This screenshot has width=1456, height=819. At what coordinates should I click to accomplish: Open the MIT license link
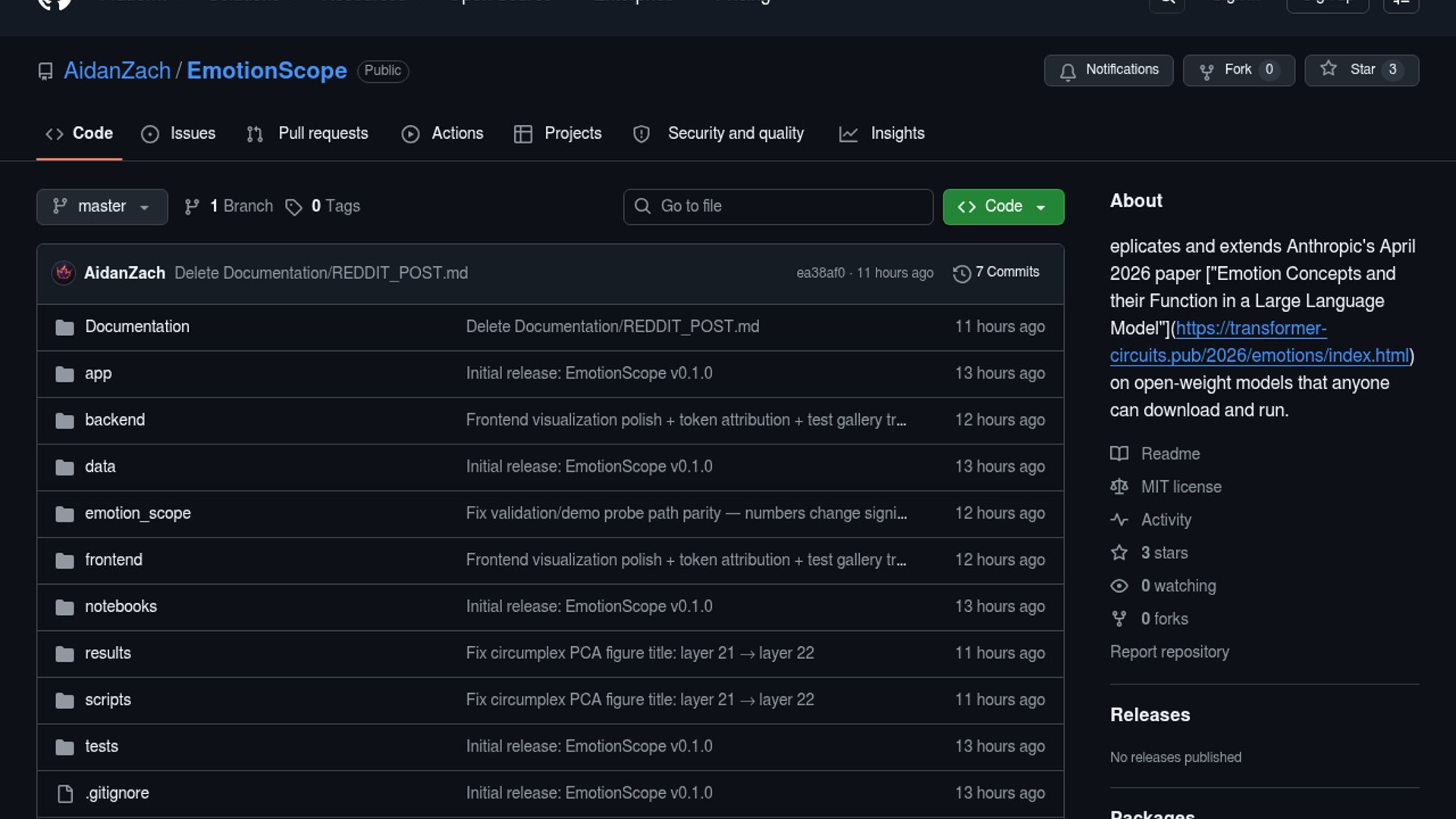[x=1181, y=487]
